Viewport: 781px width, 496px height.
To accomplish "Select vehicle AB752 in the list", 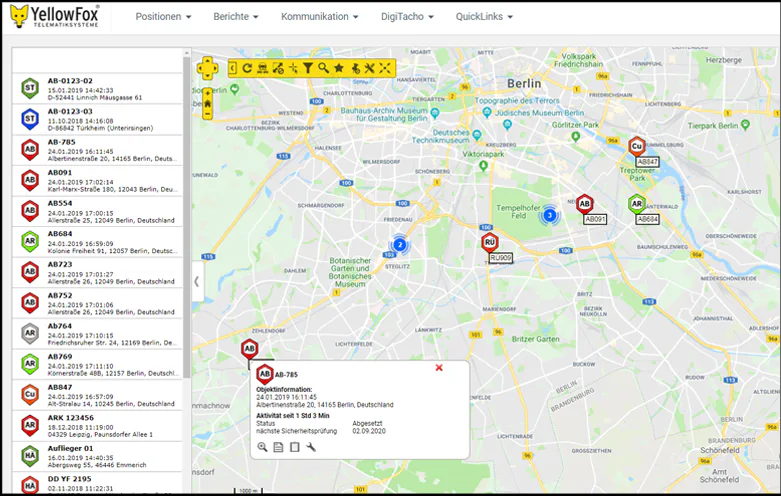I will pos(98,303).
